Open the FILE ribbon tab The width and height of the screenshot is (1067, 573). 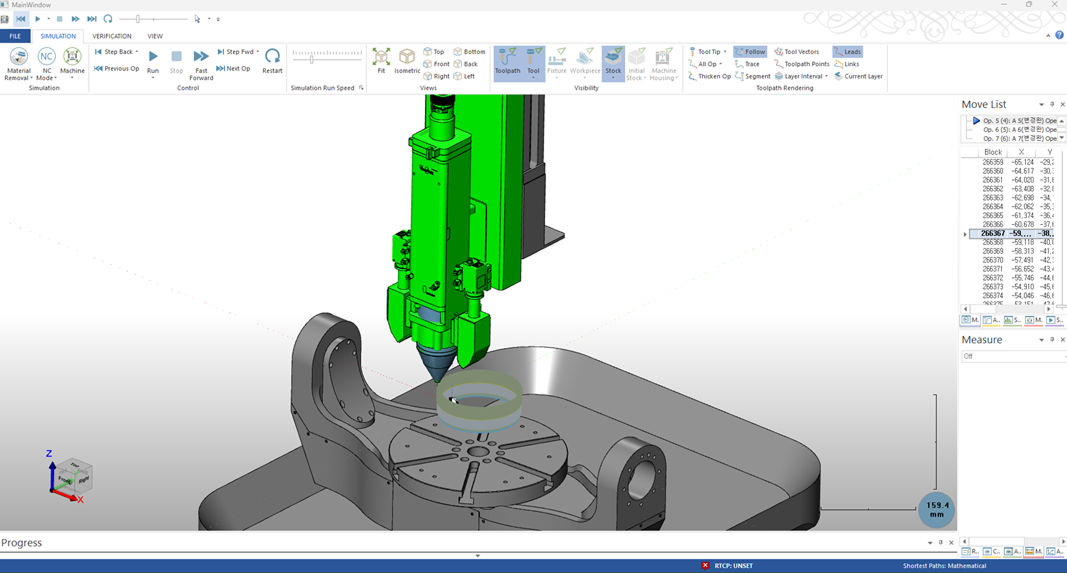(15, 36)
